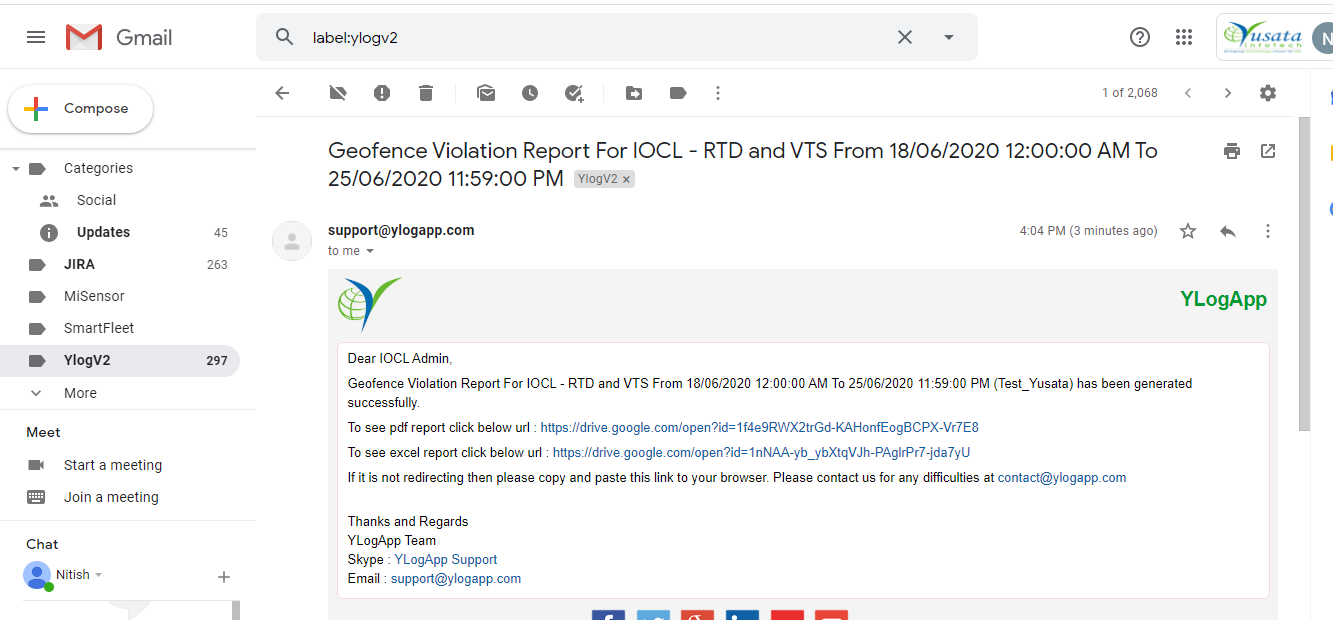Viewport: 1333px width, 620px height.
Task: Go to the newer message arrow
Action: click(x=1188, y=93)
